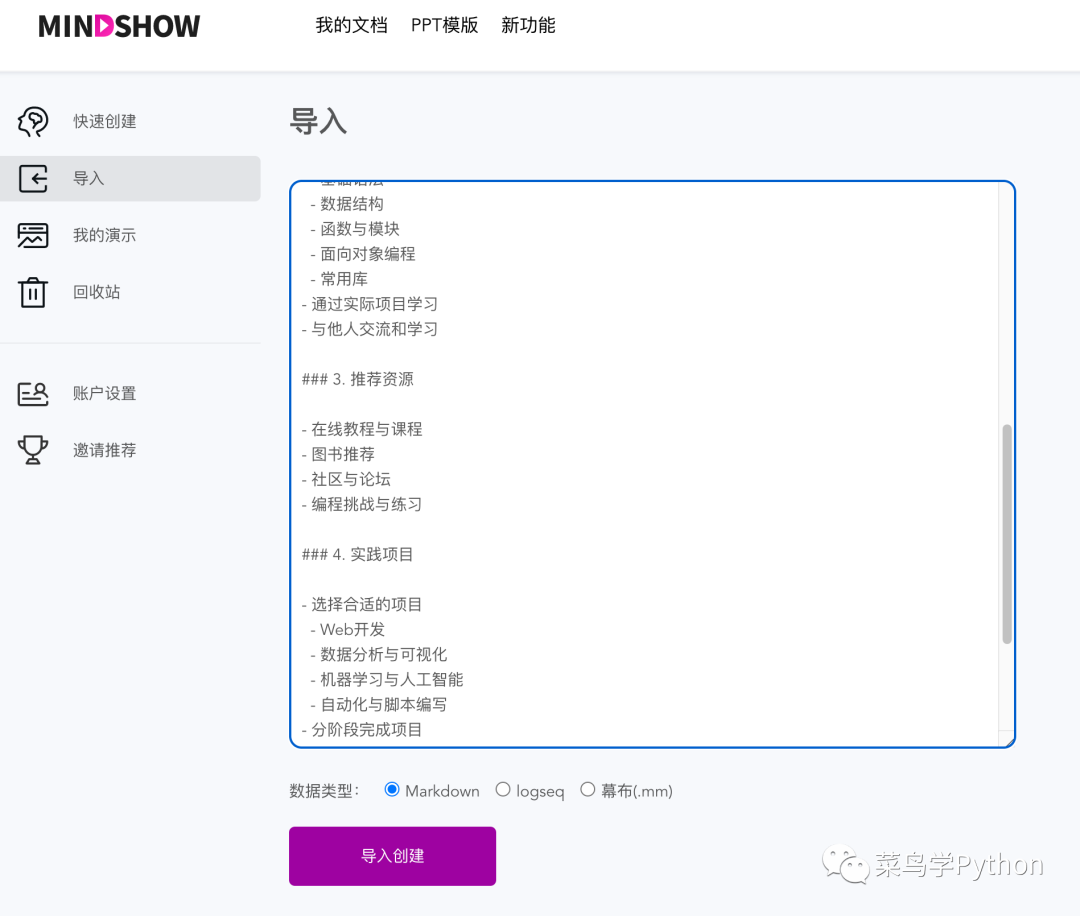Click the line '- 编程挑战与练习'
The width and height of the screenshot is (1080, 916).
tap(362, 505)
